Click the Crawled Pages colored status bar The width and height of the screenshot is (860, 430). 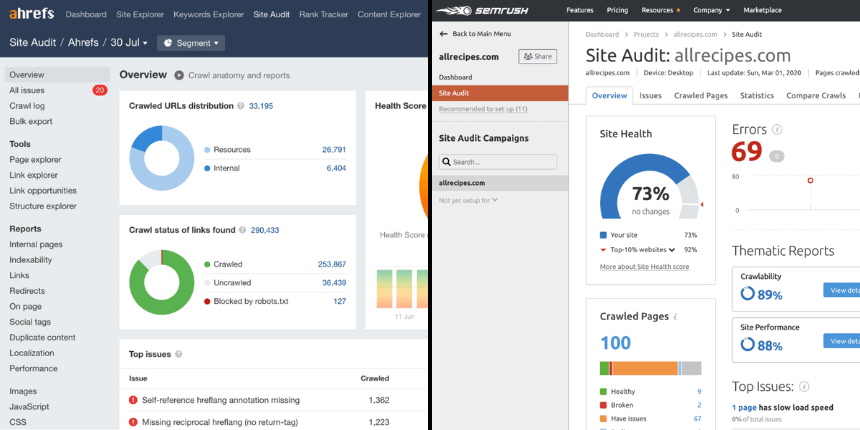650,368
